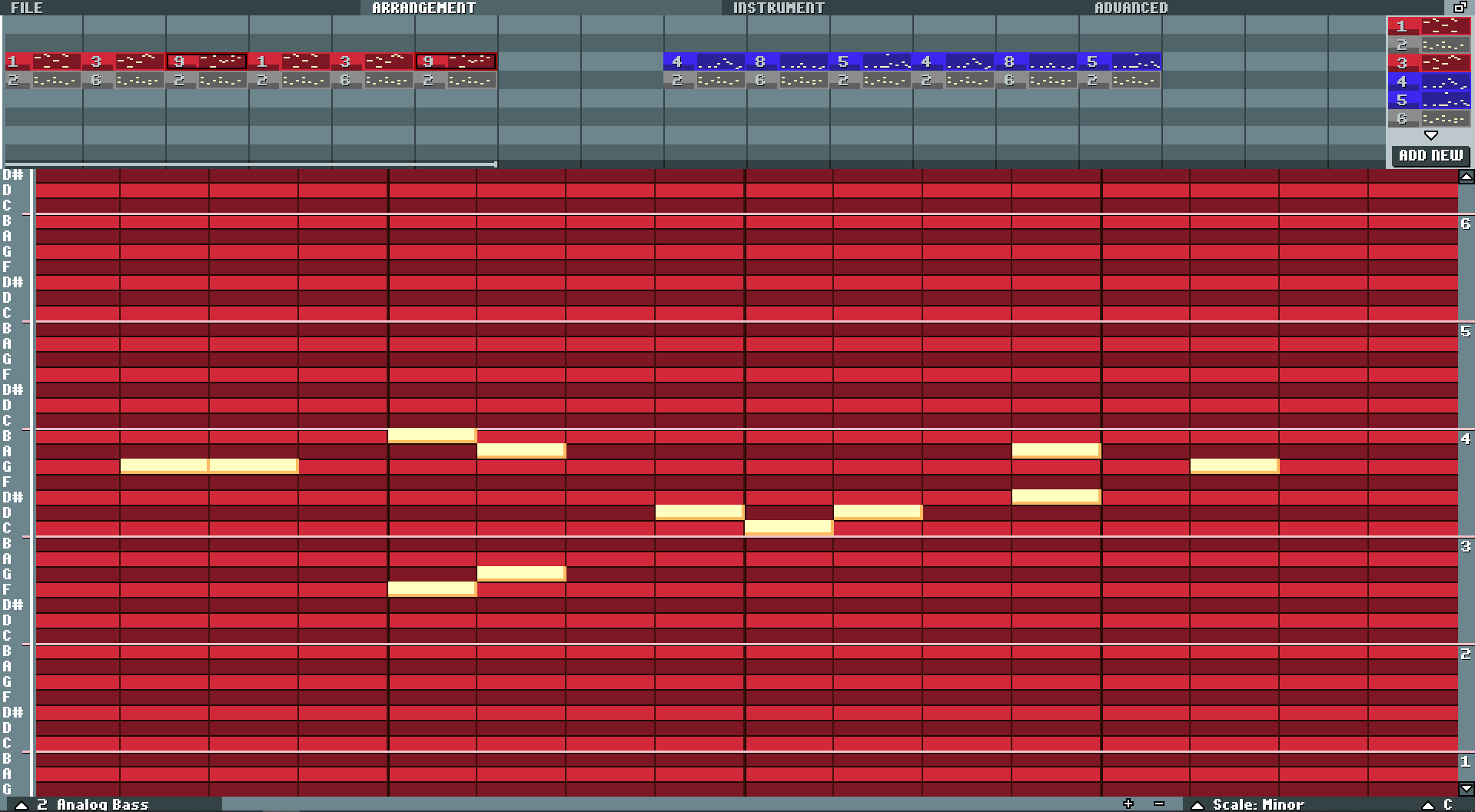Click the piano roll scroll-down arrow

tap(1467, 789)
